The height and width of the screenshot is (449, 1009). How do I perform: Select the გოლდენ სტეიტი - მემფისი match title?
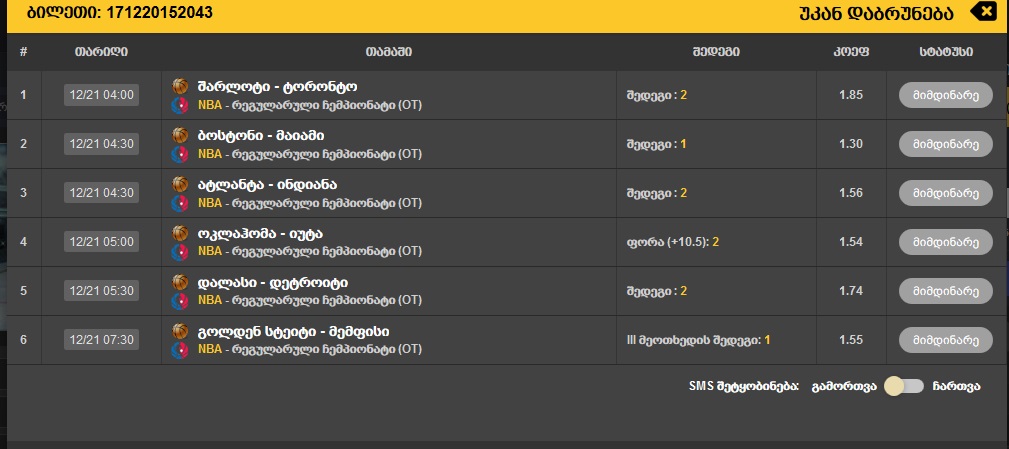click(293, 331)
